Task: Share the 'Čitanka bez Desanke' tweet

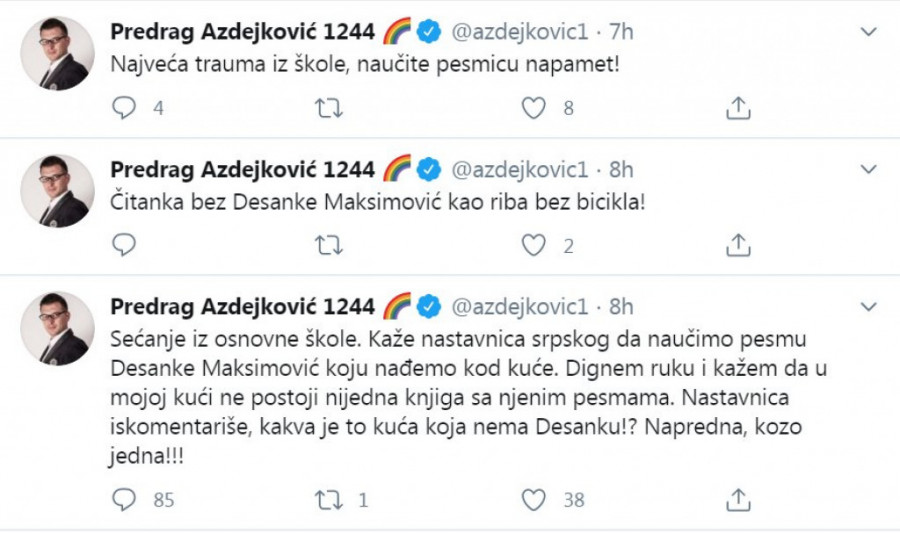Action: pyautogui.click(x=737, y=244)
